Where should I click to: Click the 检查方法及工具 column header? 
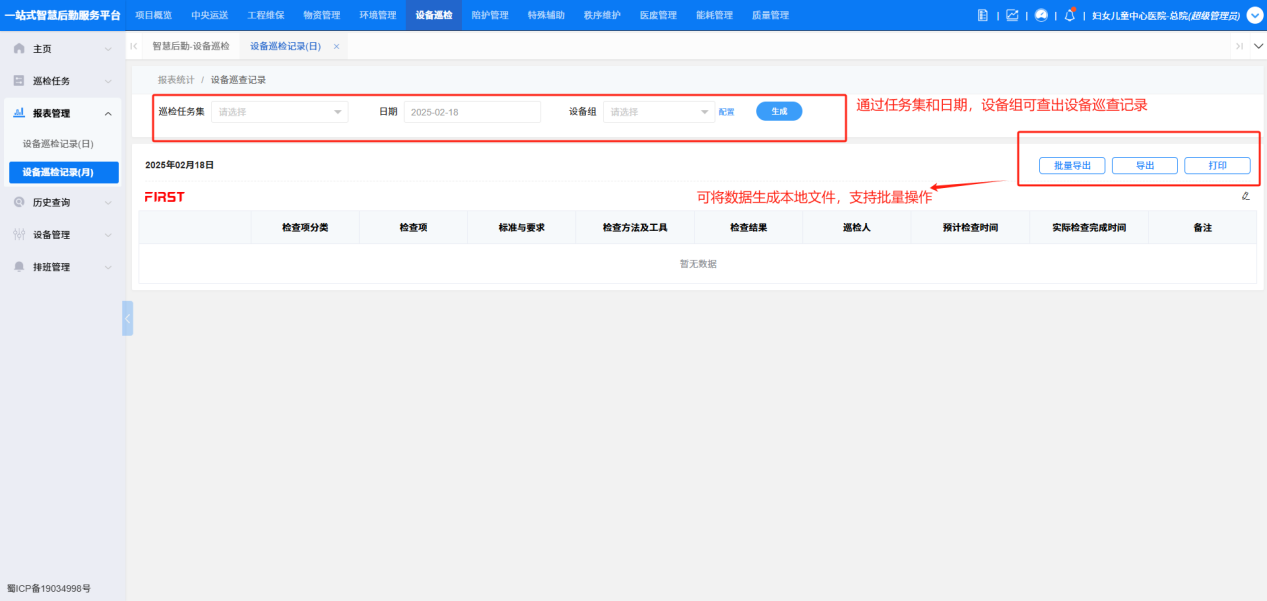635,227
